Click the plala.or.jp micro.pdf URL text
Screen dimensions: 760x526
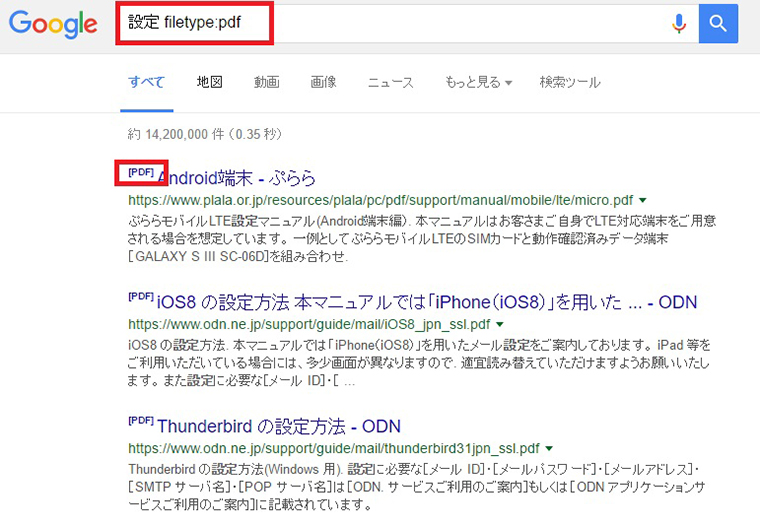coord(380,200)
